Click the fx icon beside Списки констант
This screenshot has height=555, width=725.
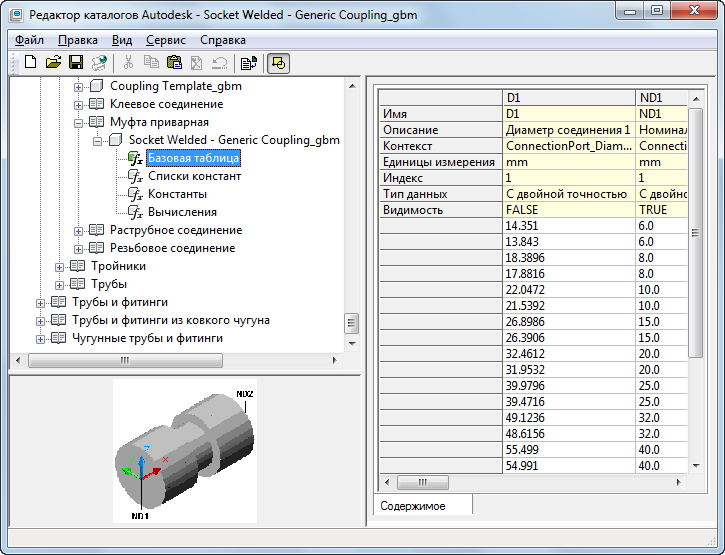(135, 176)
